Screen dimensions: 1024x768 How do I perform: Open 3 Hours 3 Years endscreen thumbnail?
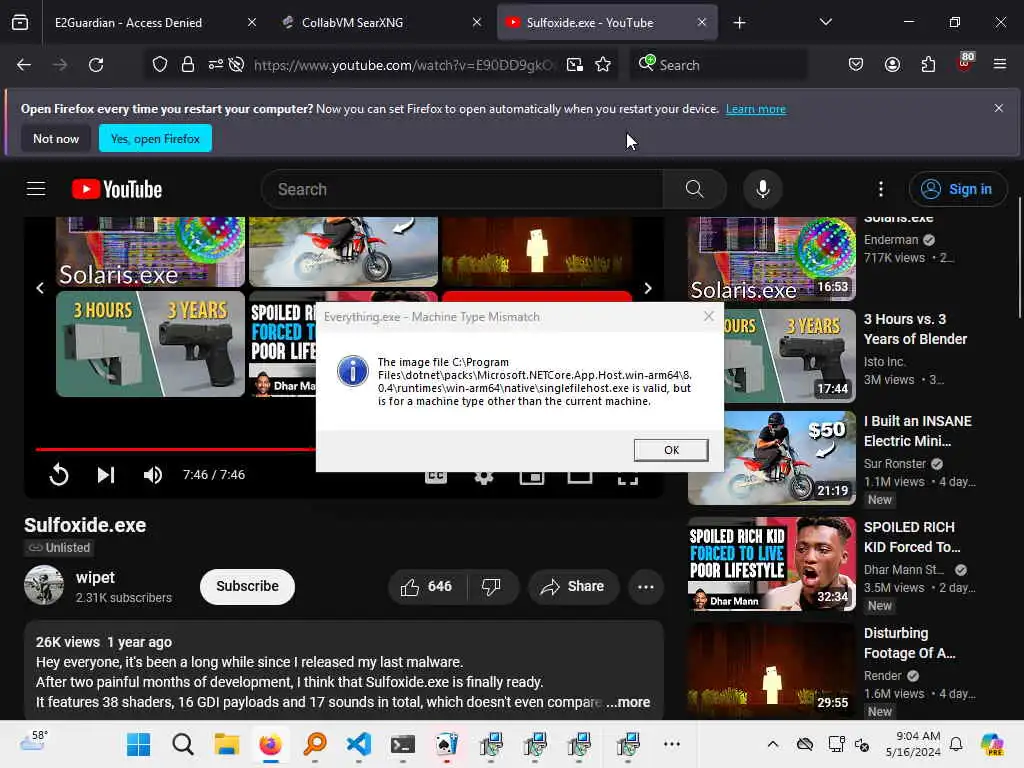150,344
